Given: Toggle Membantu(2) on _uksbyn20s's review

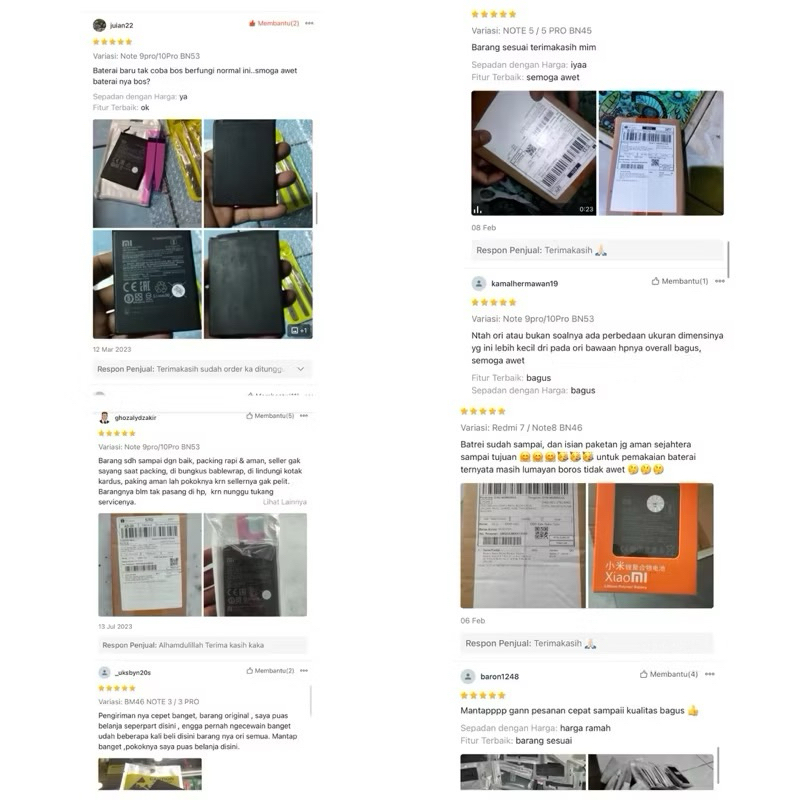Looking at the screenshot, I should [270, 670].
